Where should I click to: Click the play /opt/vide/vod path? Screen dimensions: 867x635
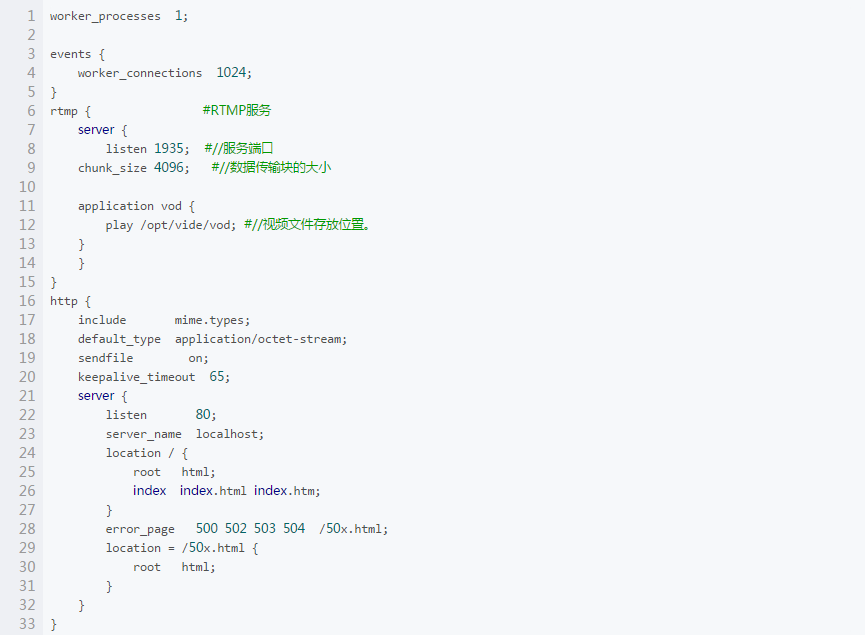point(188,225)
